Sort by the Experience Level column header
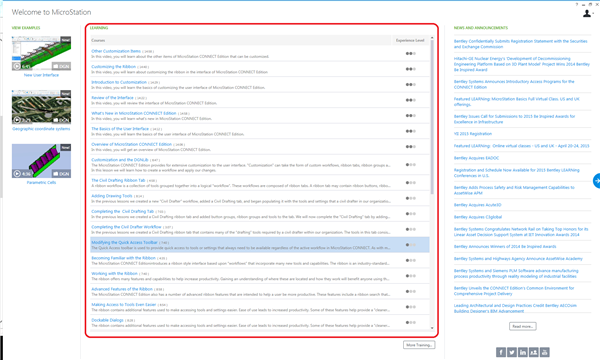600x360 pixels. pyautogui.click(x=410, y=40)
